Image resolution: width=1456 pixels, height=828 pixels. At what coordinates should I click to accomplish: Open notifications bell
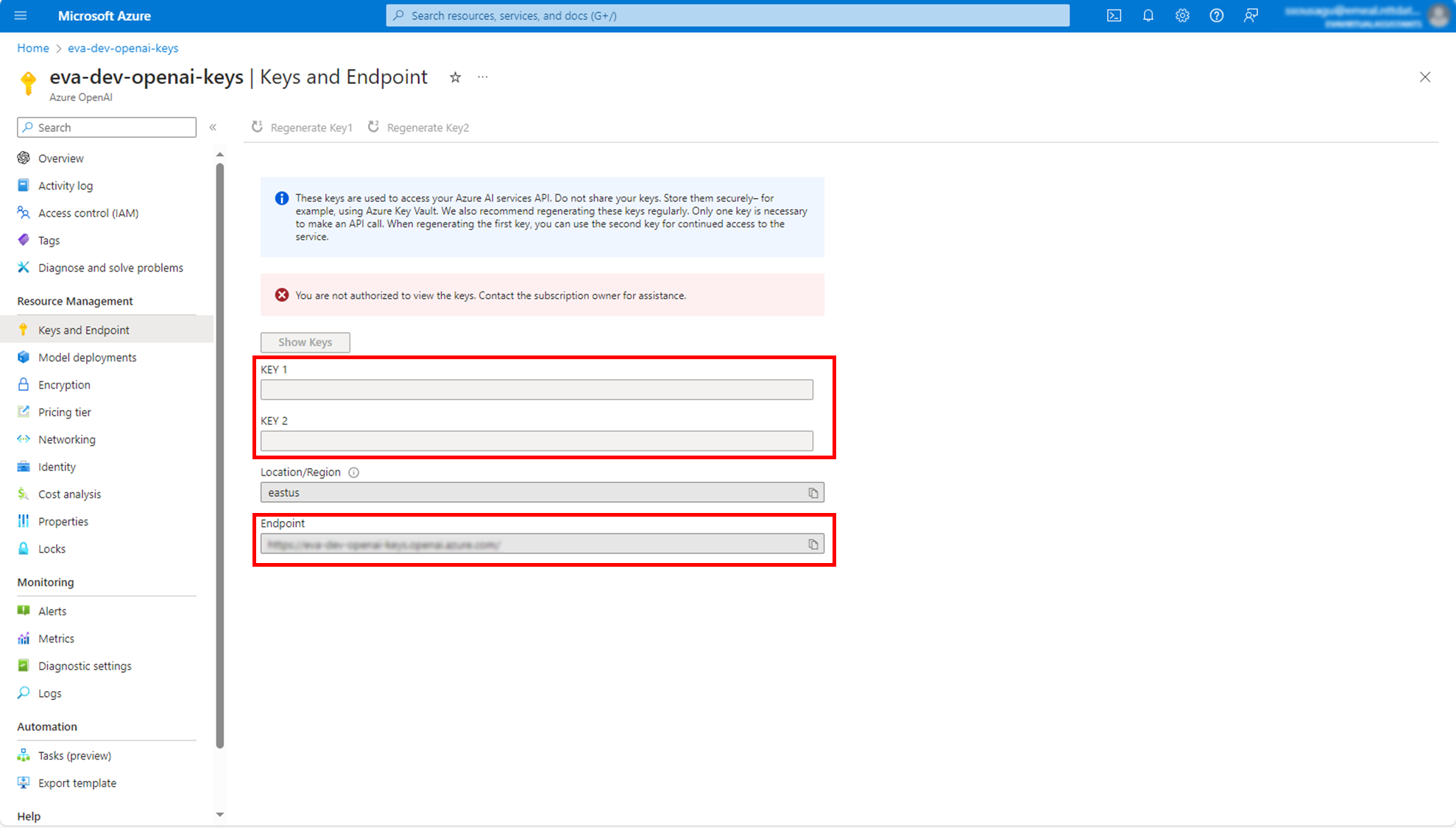(1148, 15)
